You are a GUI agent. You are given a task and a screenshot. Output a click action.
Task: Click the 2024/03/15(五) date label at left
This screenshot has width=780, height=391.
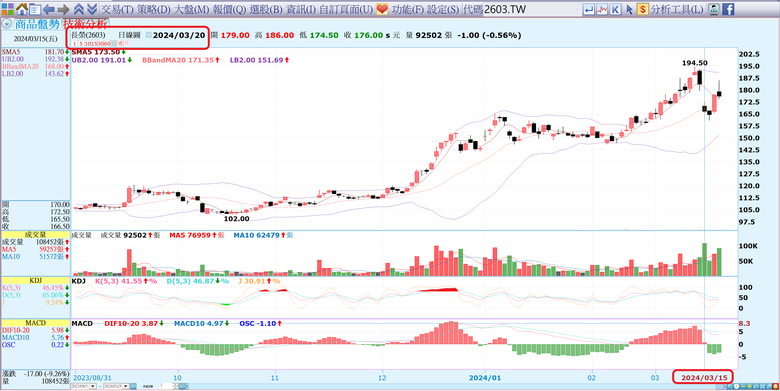pyautogui.click(x=35, y=39)
